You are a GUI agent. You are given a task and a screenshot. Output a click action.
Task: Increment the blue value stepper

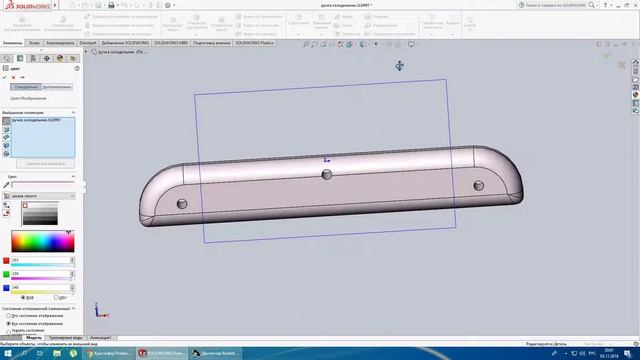(x=72, y=287)
